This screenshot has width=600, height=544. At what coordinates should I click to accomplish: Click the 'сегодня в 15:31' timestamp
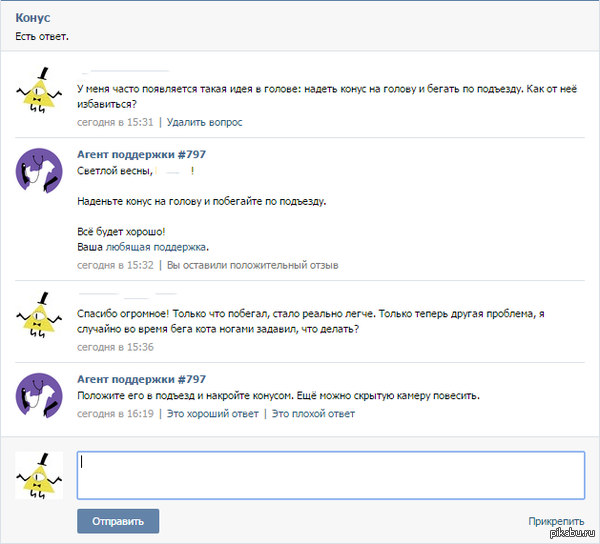point(115,122)
